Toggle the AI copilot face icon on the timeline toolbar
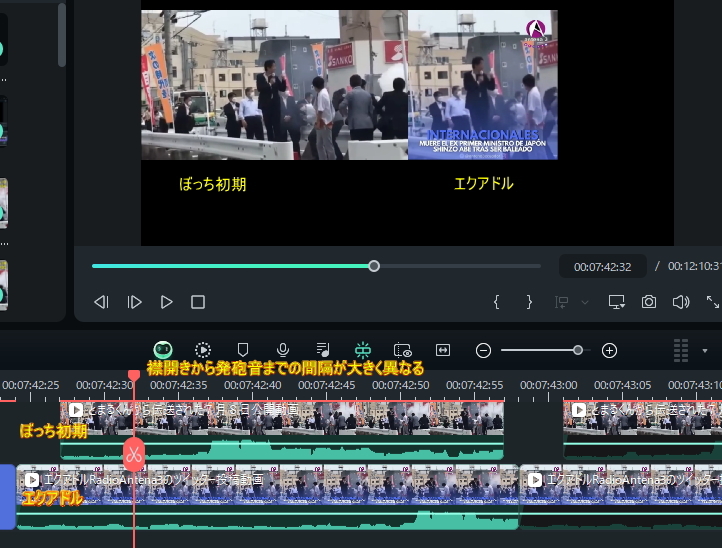 163,350
